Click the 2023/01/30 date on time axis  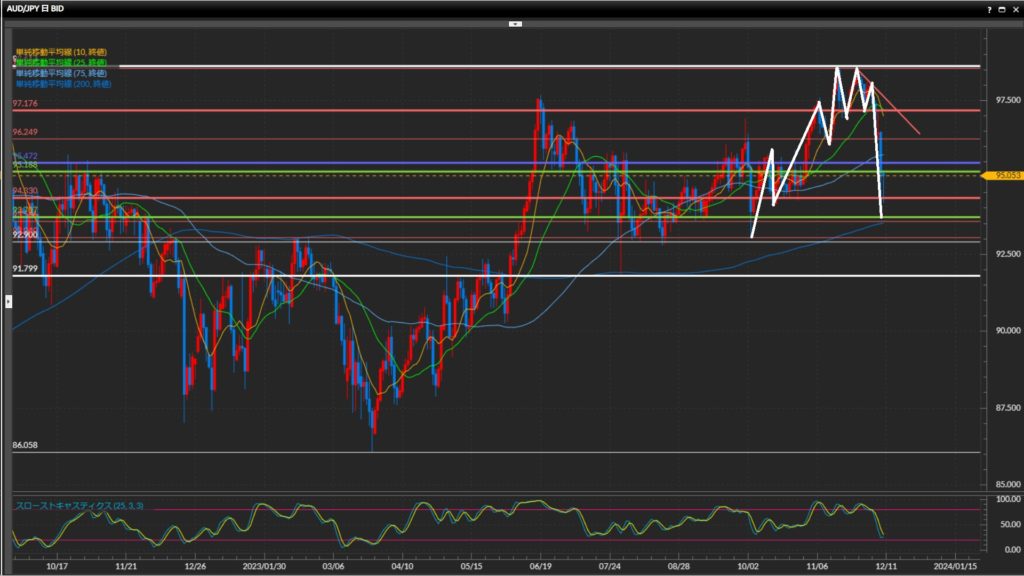266,565
